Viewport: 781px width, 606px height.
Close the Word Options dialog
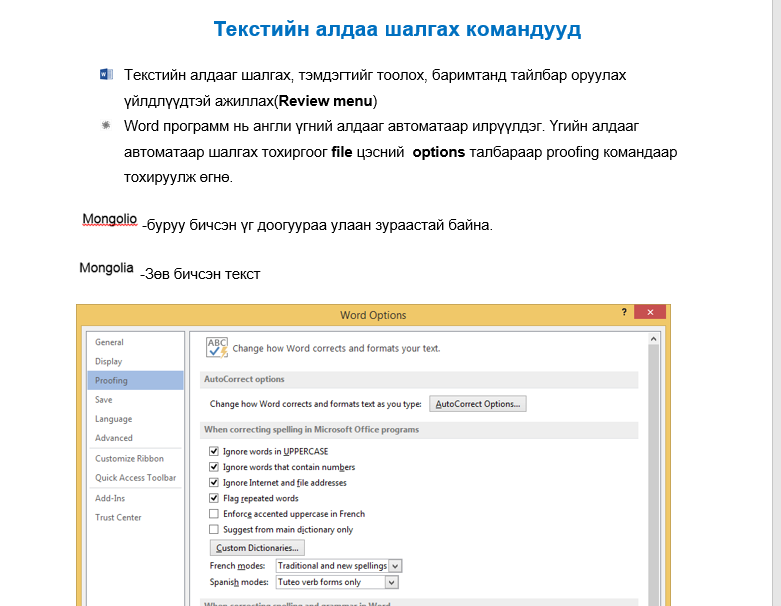(650, 312)
